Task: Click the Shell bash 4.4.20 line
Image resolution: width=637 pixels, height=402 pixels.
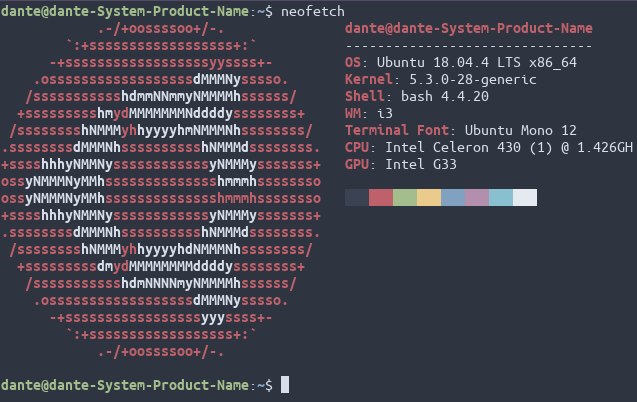Action: [x=417, y=96]
